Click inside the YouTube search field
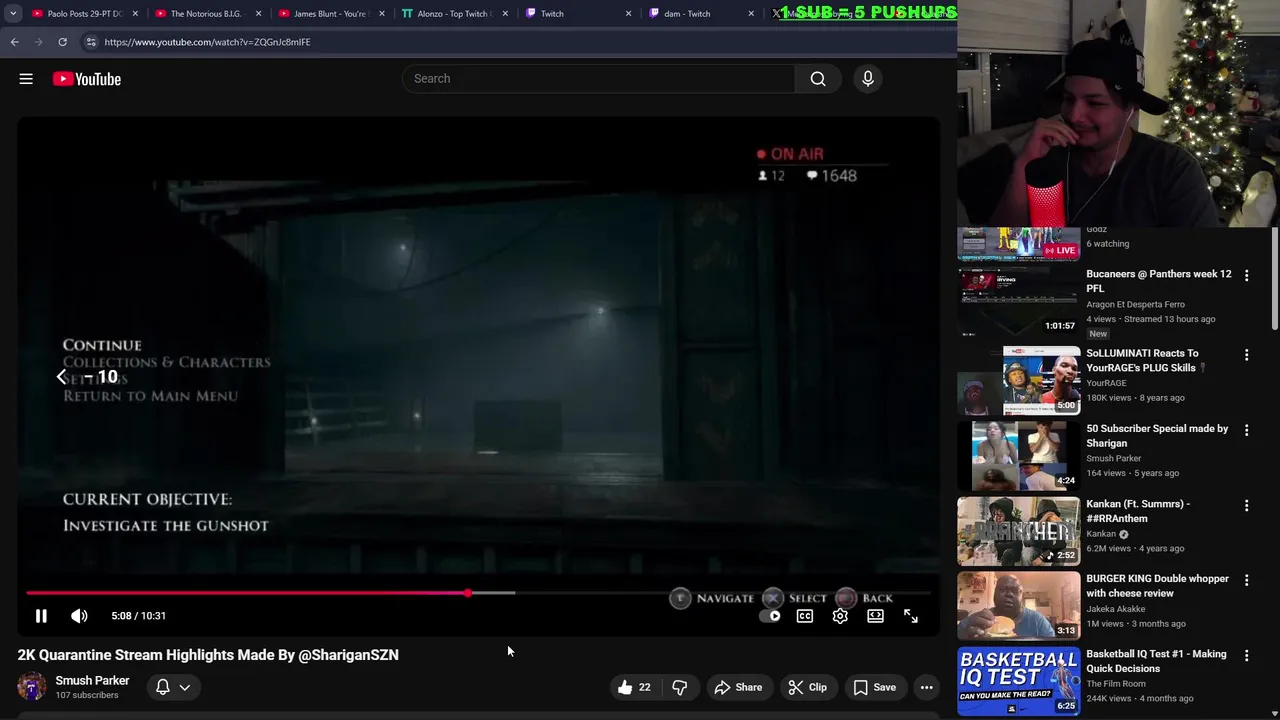The width and height of the screenshot is (1280, 720). [598, 79]
